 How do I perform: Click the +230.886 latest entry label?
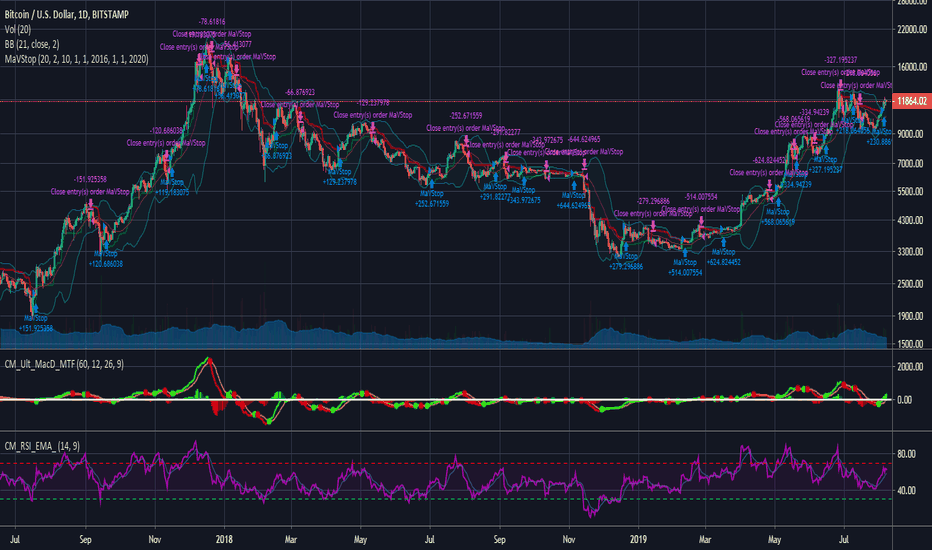[x=879, y=142]
